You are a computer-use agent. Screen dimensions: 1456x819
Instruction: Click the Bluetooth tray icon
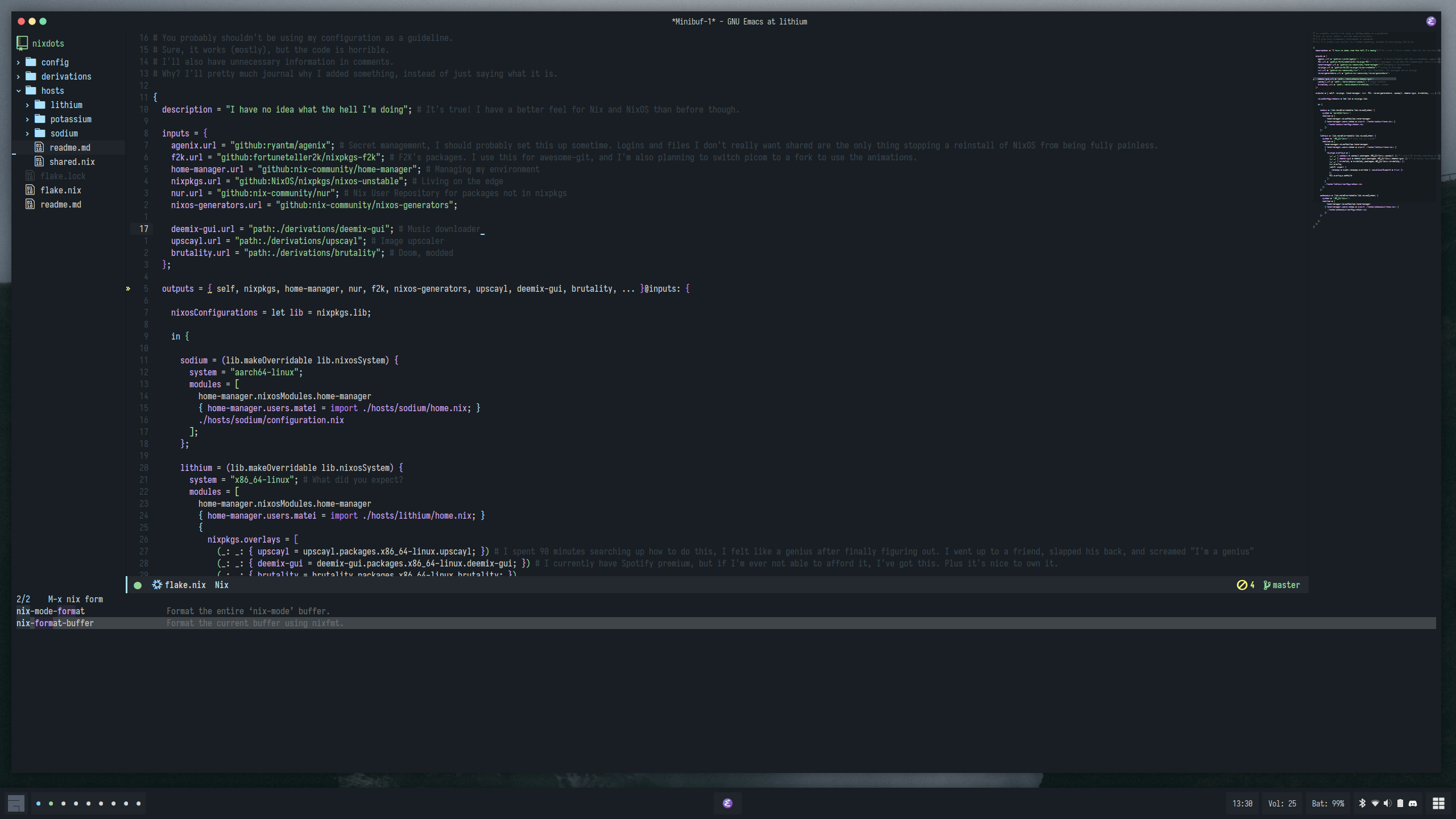coord(1362,803)
